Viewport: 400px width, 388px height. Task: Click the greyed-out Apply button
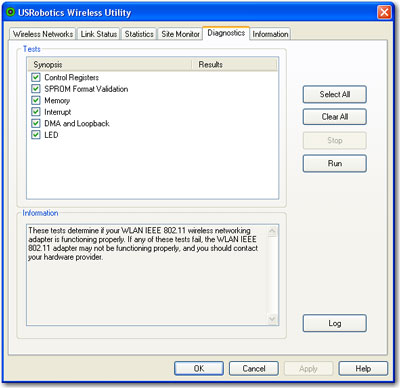pyautogui.click(x=308, y=368)
